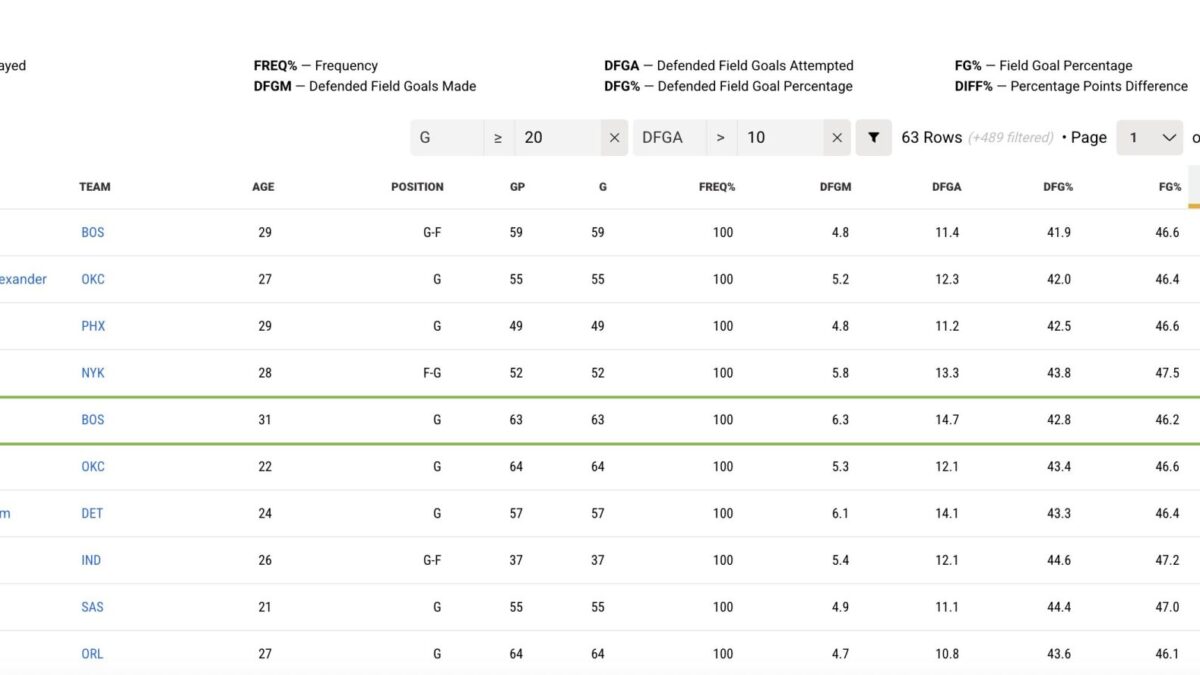The height and width of the screenshot is (675, 1200).
Task: Remove the G ≥ 20 filter
Action: (x=614, y=137)
